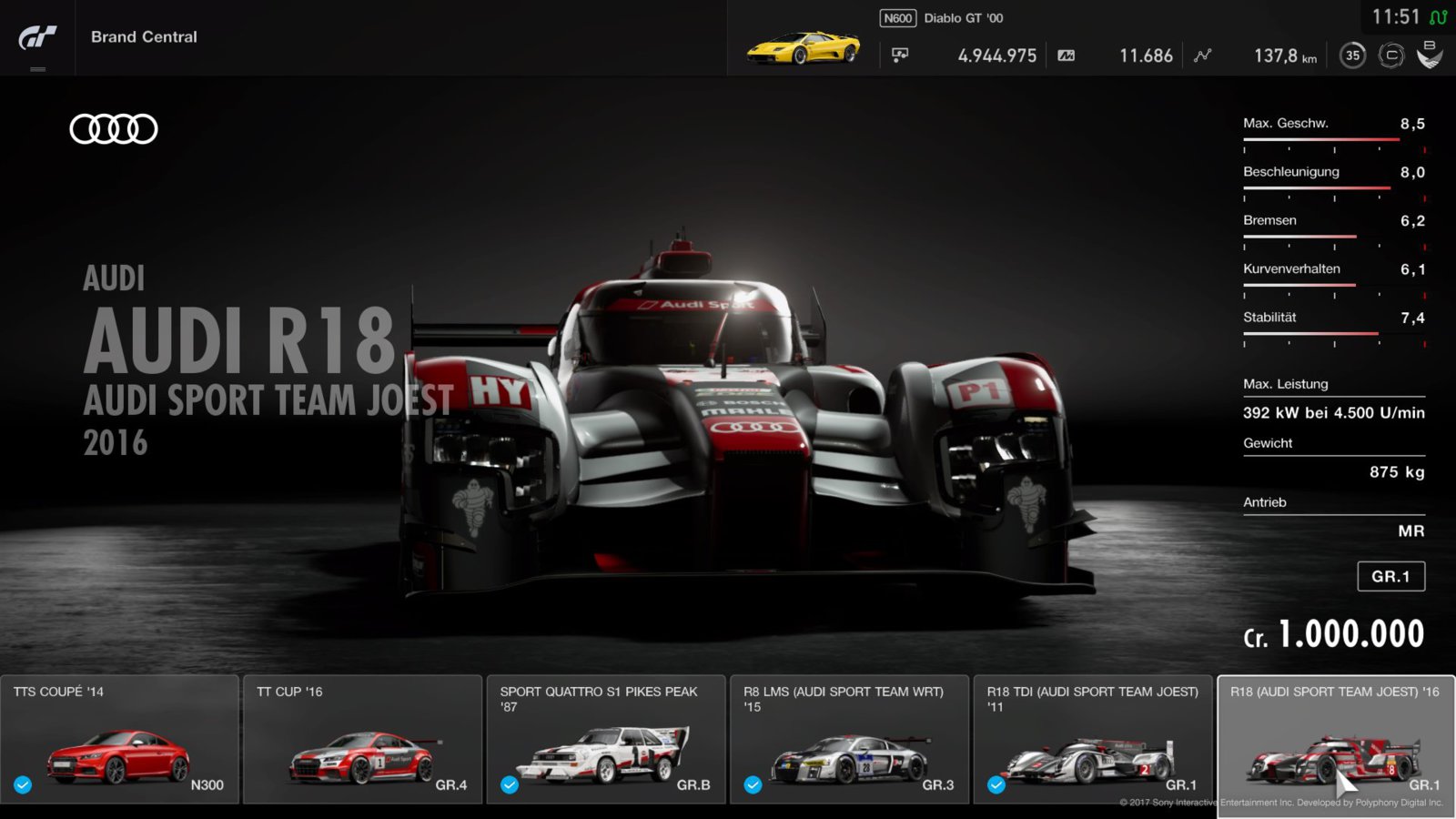Click the GR.3 label on R8 LMS card
The height and width of the screenshot is (819, 1456).
(x=938, y=784)
